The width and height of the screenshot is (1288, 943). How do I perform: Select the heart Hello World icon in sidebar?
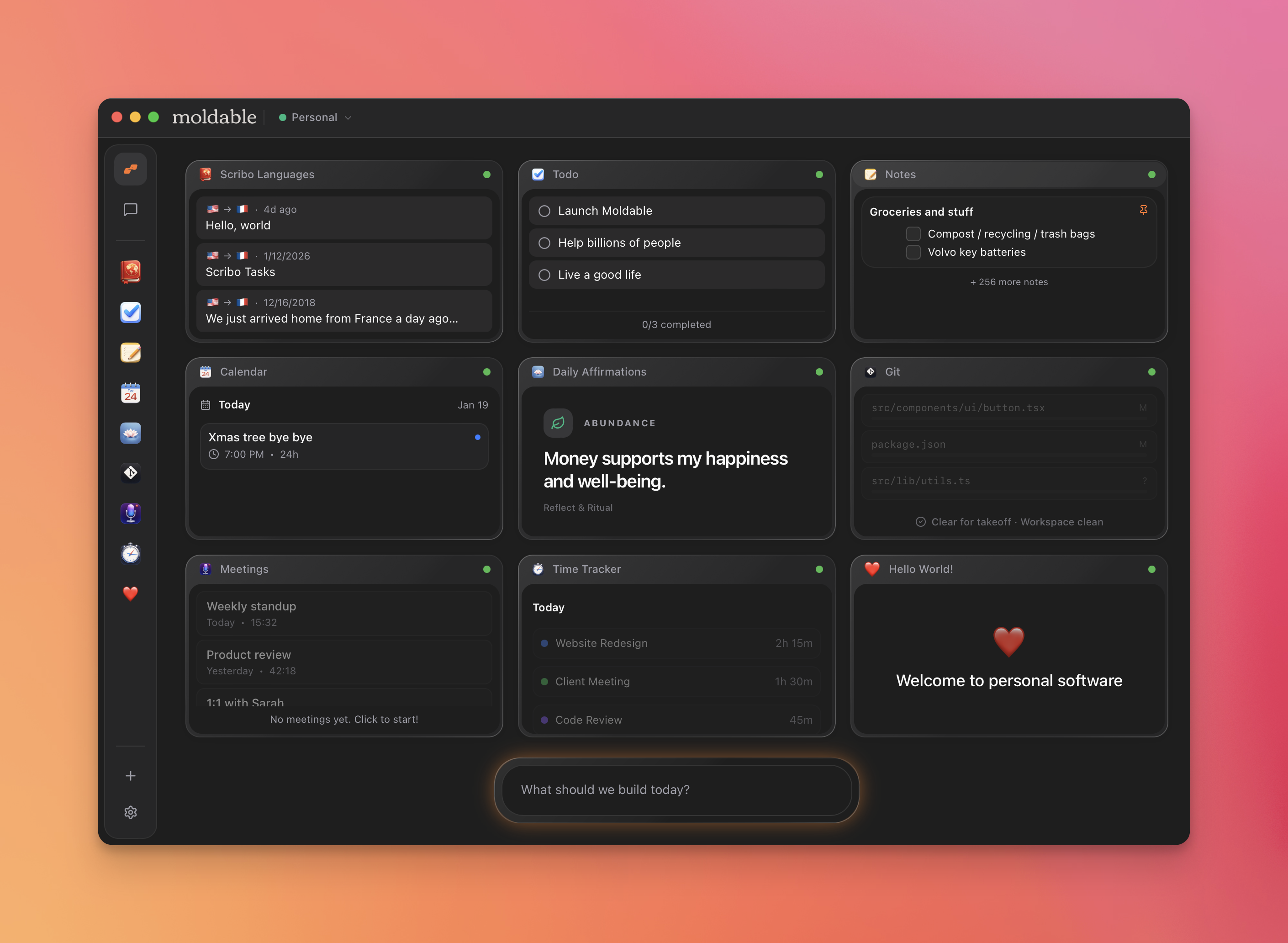(130, 594)
